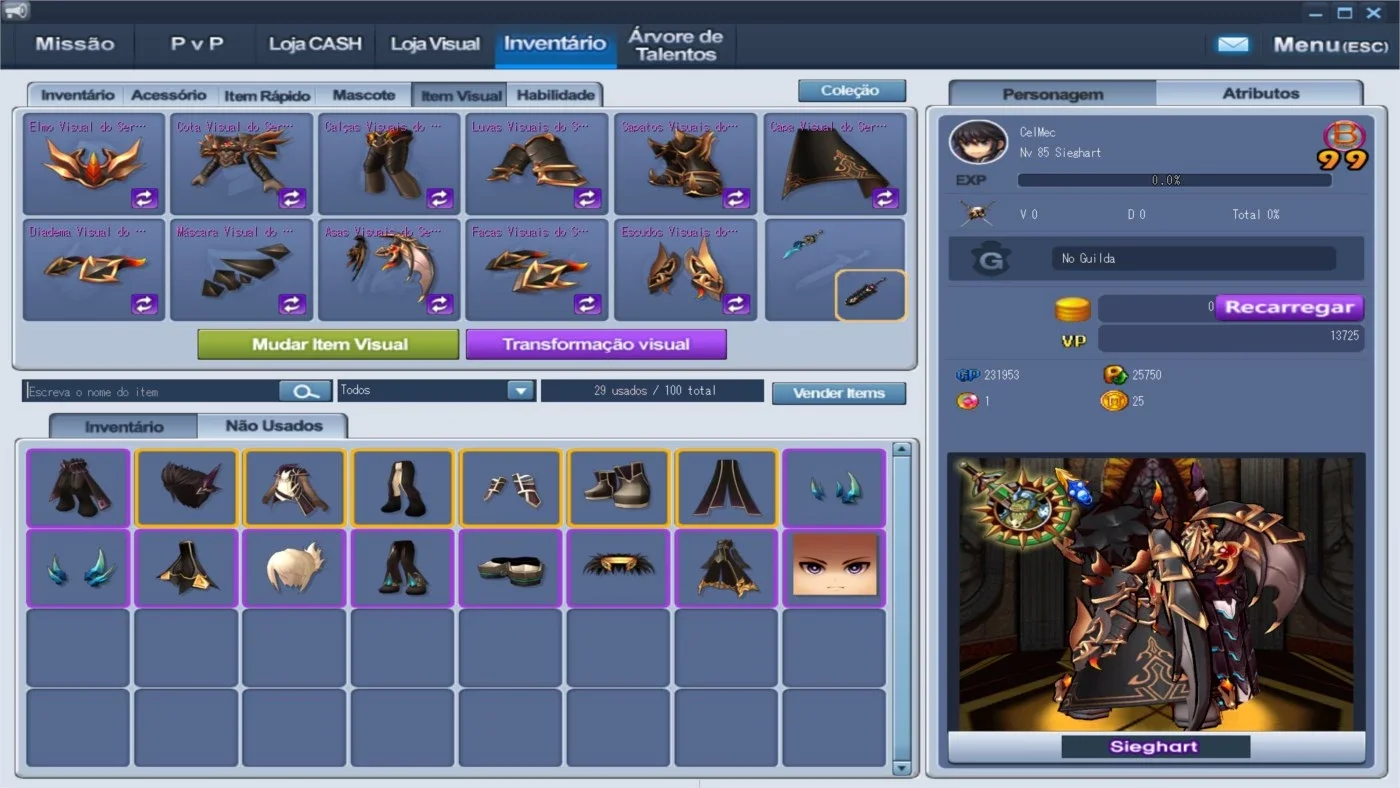Click swap icon on Máscara Visual slot

pyautogui.click(x=293, y=304)
